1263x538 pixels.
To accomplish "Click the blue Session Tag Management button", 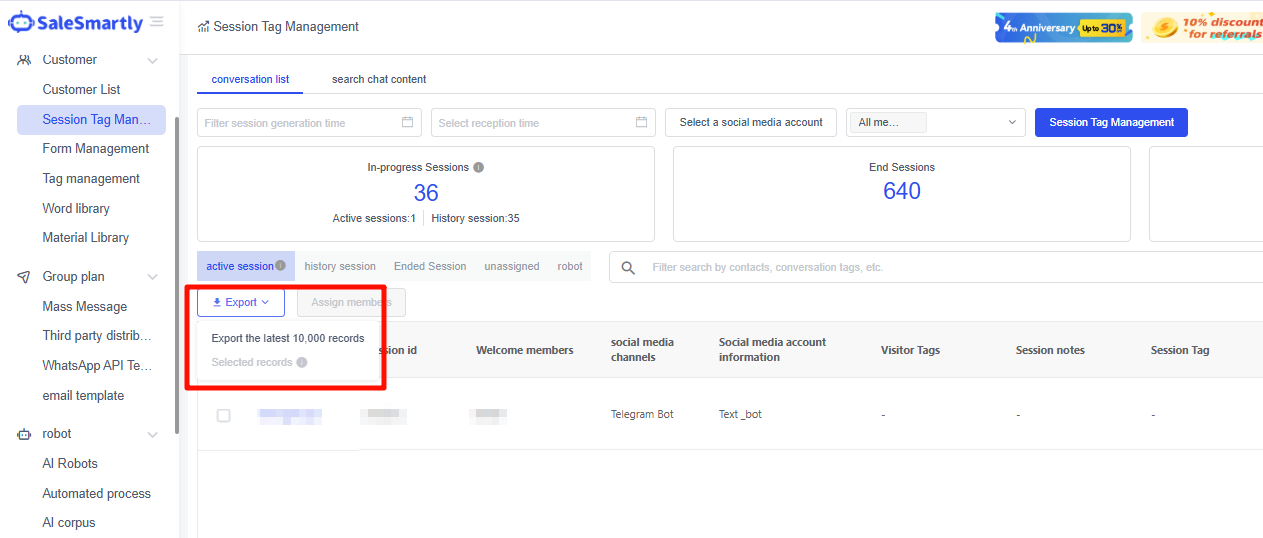I will (x=1111, y=122).
